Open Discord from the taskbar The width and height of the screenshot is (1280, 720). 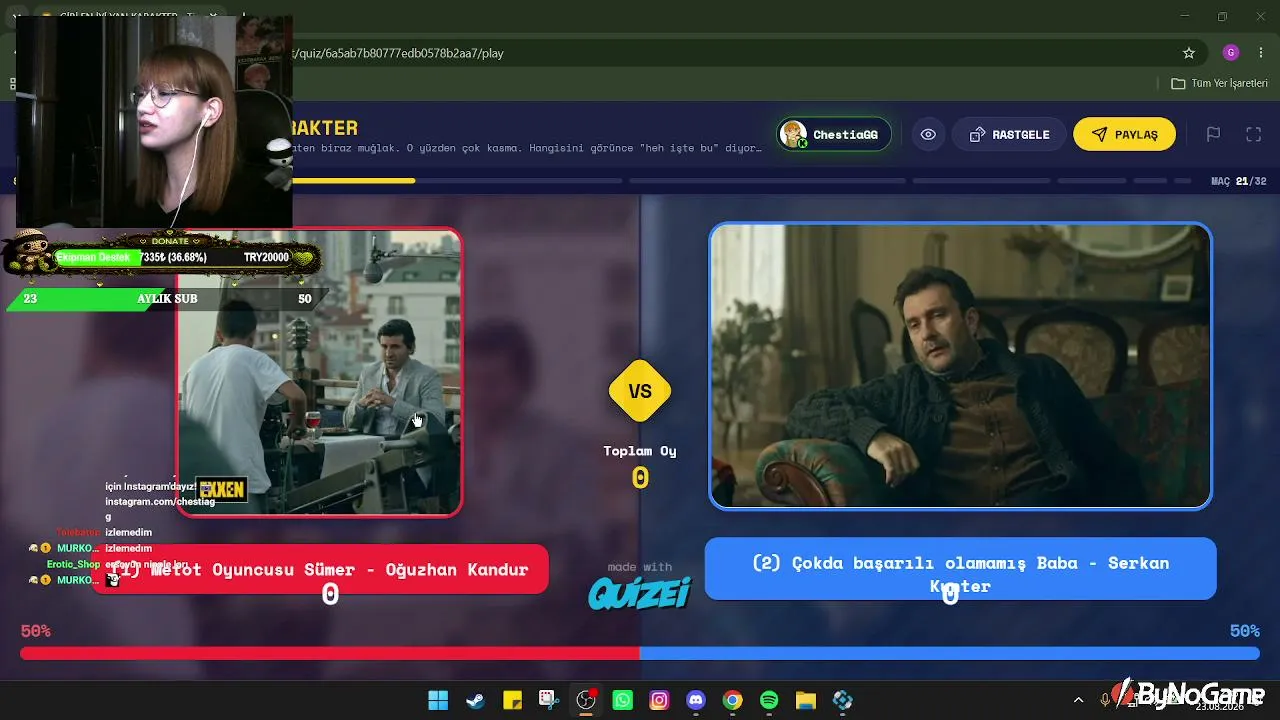click(696, 700)
